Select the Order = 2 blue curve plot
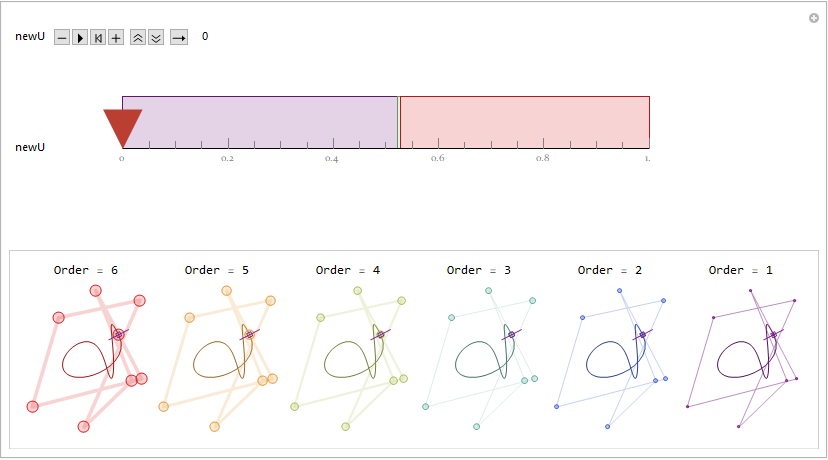Image resolution: width=828 pixels, height=460 pixels. pos(611,359)
